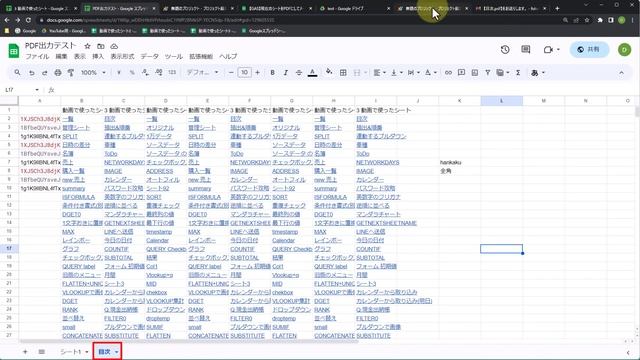Format as currency with yen icon
Viewport: 640px width, 360px height.
[119, 73]
